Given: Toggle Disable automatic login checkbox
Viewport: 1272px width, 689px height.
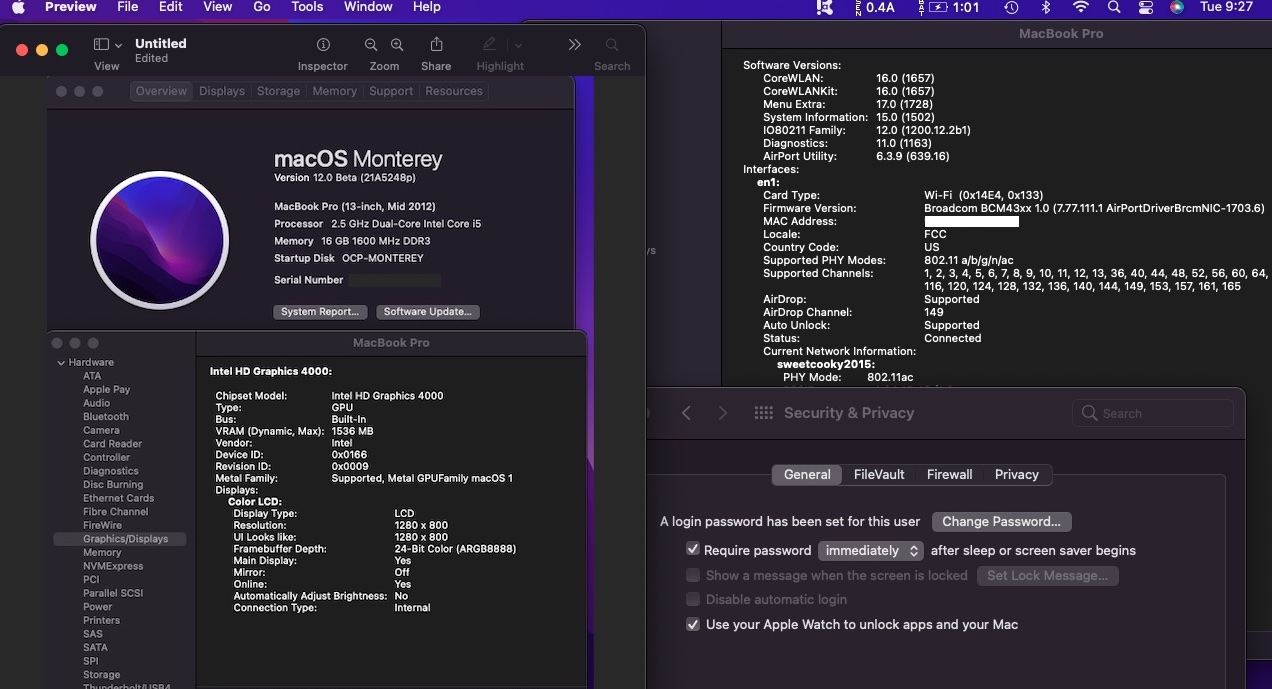Looking at the screenshot, I should (692, 599).
